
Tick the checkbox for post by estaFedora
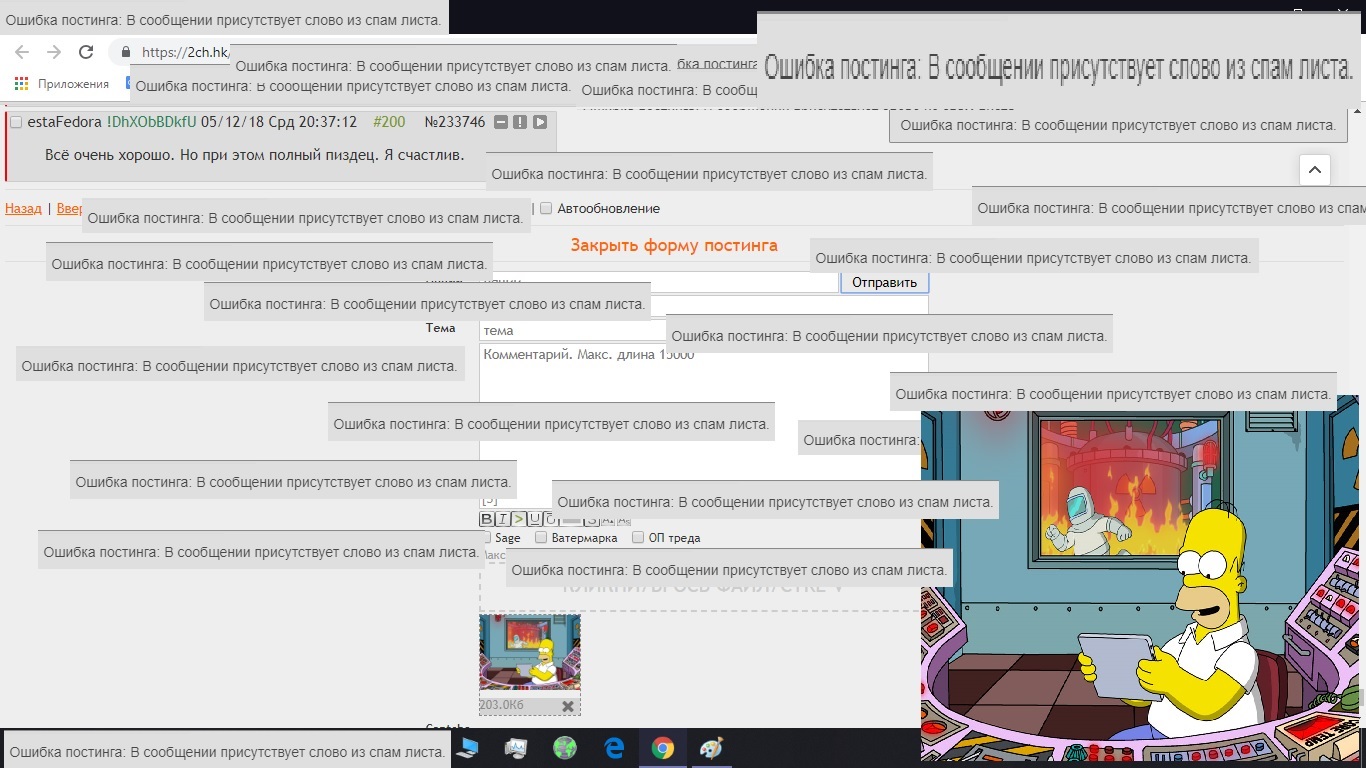pyautogui.click(x=16, y=122)
